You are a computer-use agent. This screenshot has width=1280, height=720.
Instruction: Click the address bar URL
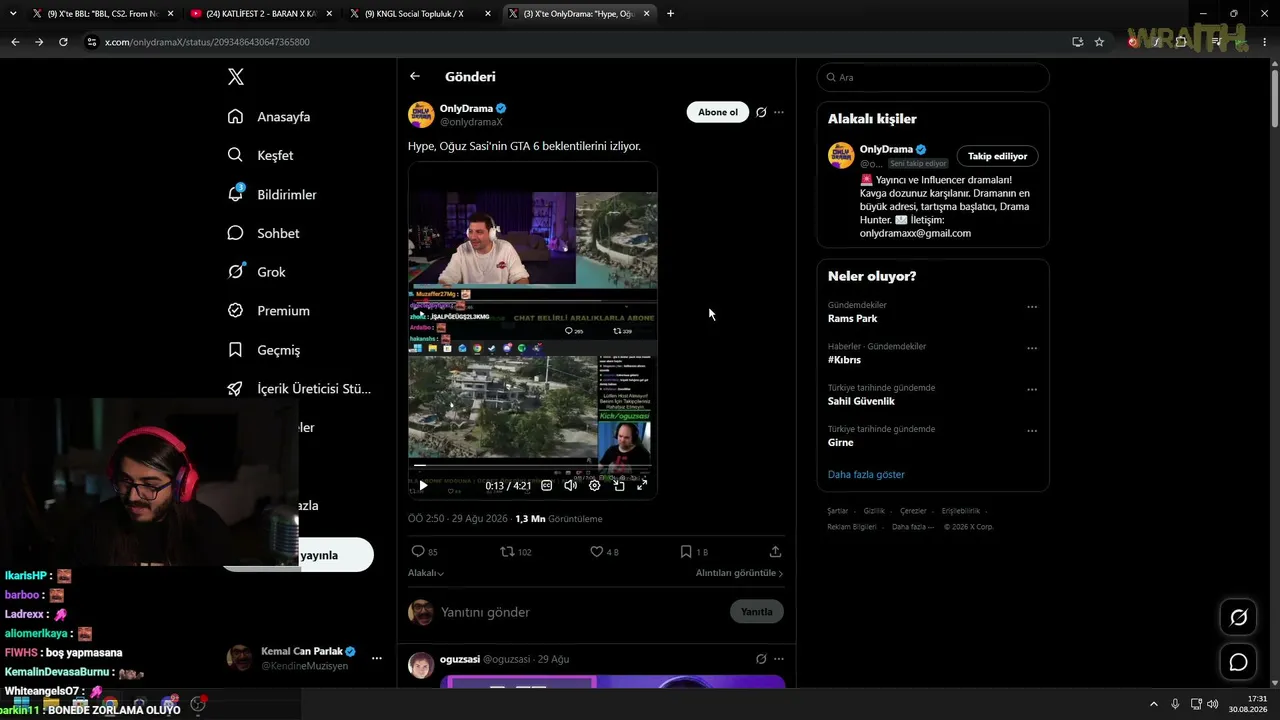pos(207,42)
